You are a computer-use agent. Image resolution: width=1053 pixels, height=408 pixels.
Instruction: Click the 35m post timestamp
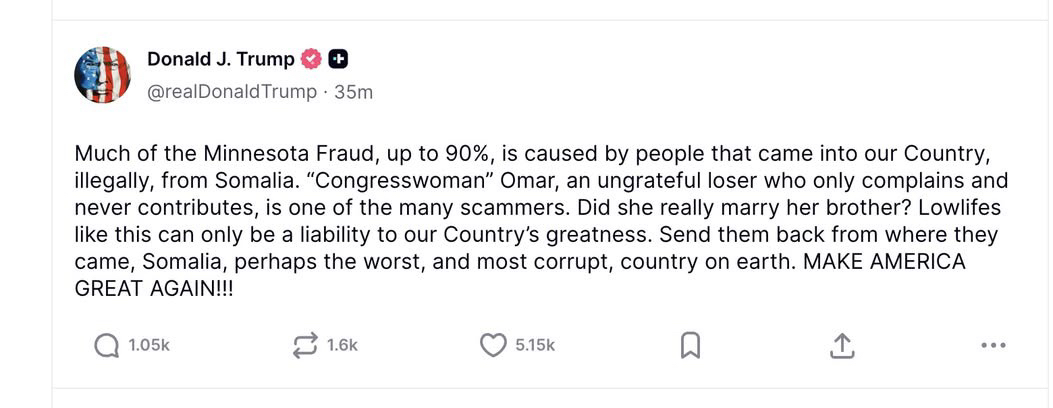pyautogui.click(x=354, y=92)
